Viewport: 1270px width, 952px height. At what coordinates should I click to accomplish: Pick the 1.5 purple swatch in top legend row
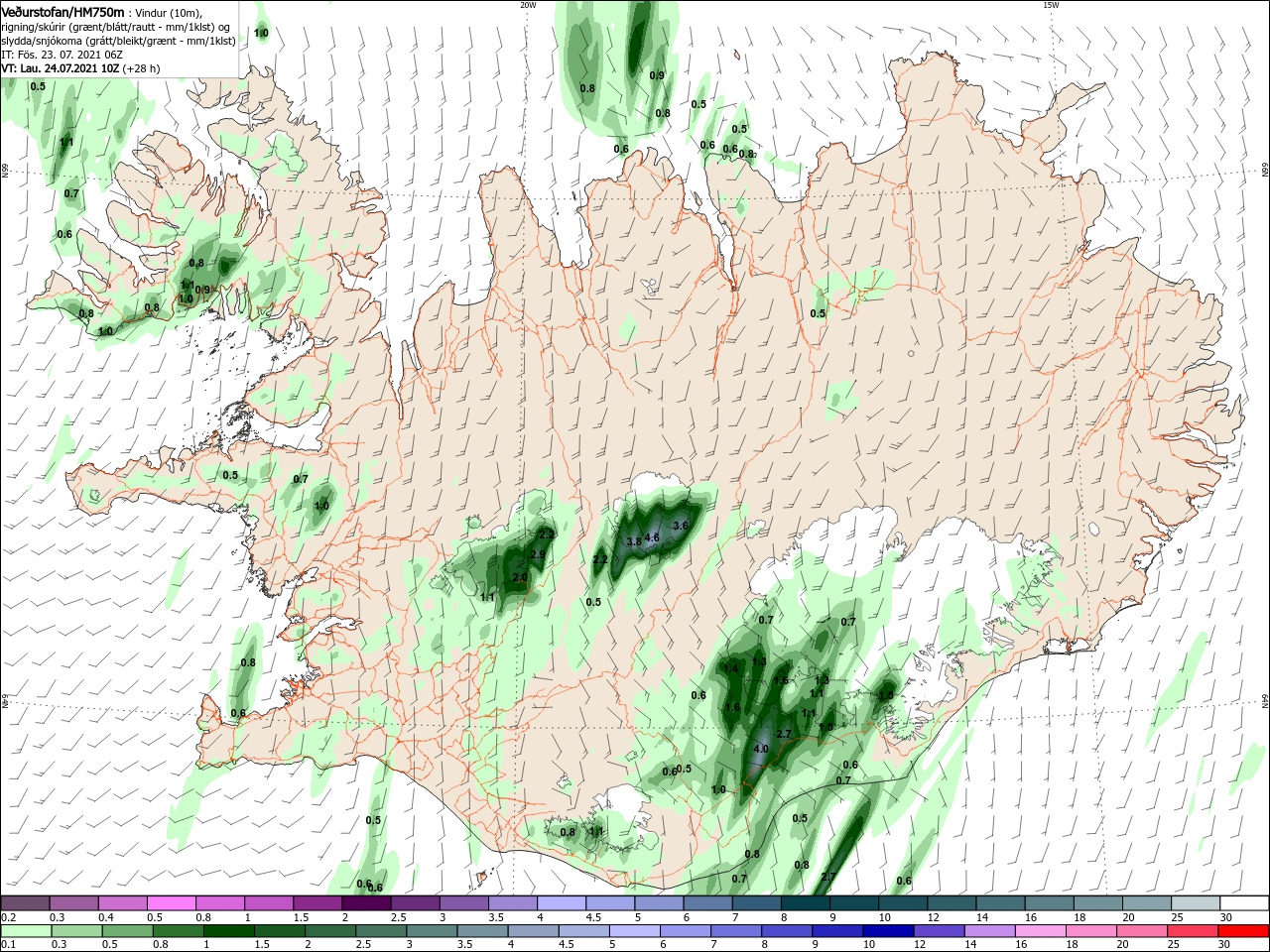click(x=317, y=902)
